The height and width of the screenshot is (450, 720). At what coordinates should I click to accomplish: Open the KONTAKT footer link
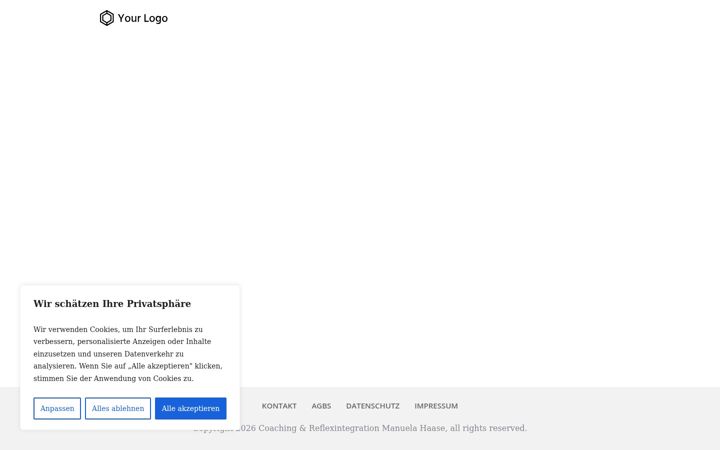[x=279, y=406]
